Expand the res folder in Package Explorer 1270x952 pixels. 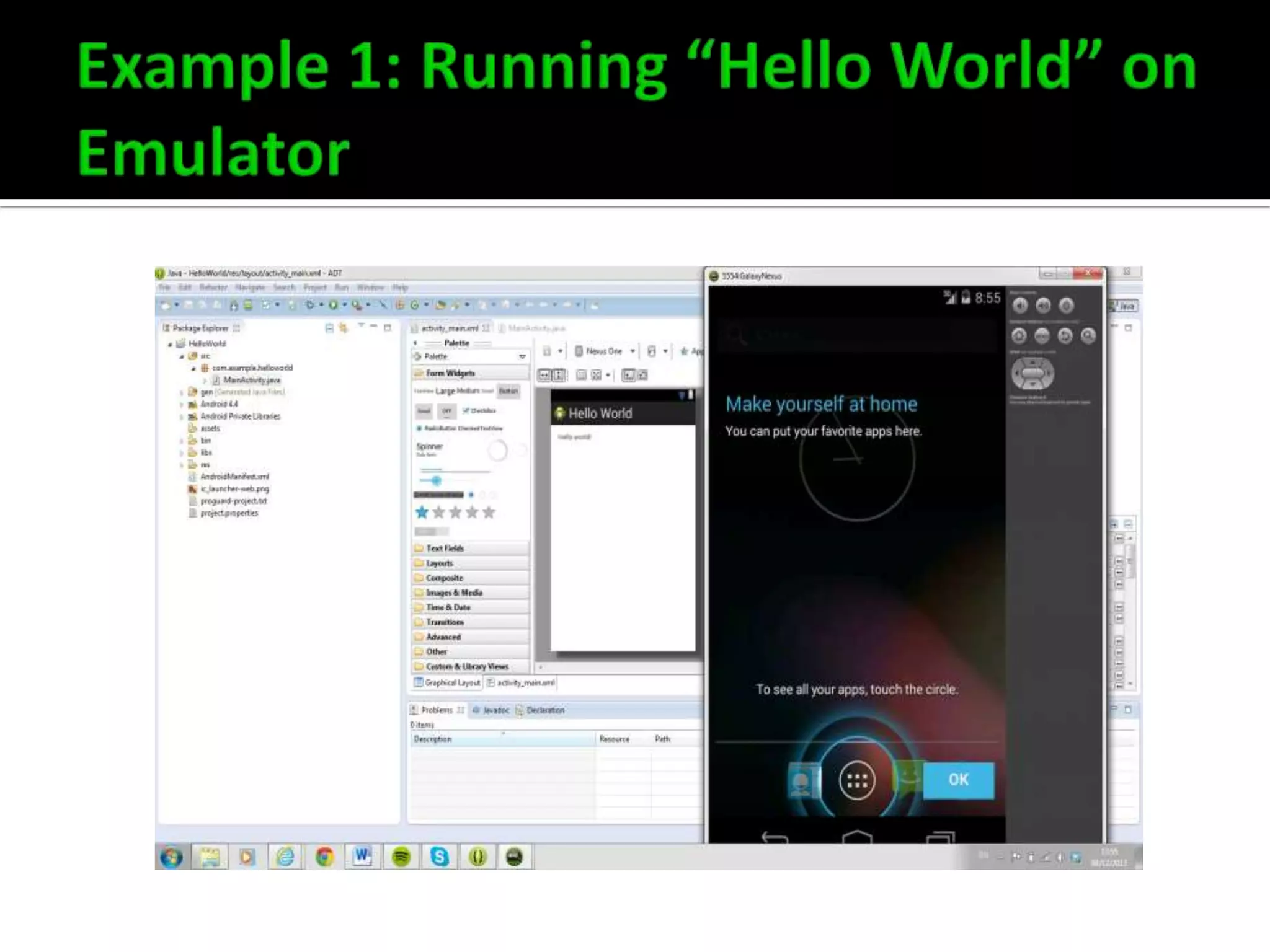pos(182,465)
